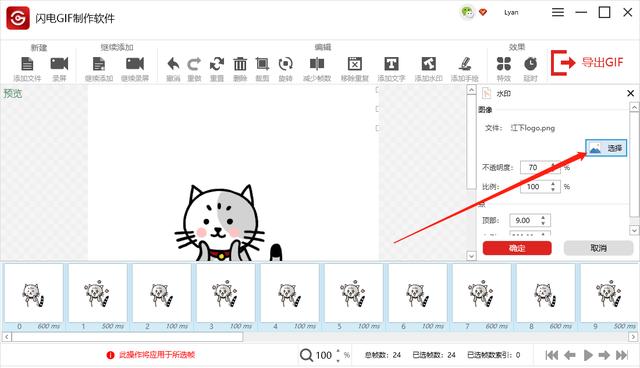This screenshot has width=640, height=368.
Task: Select frame 9 thumbnail (500 ms)
Action: coord(610,293)
